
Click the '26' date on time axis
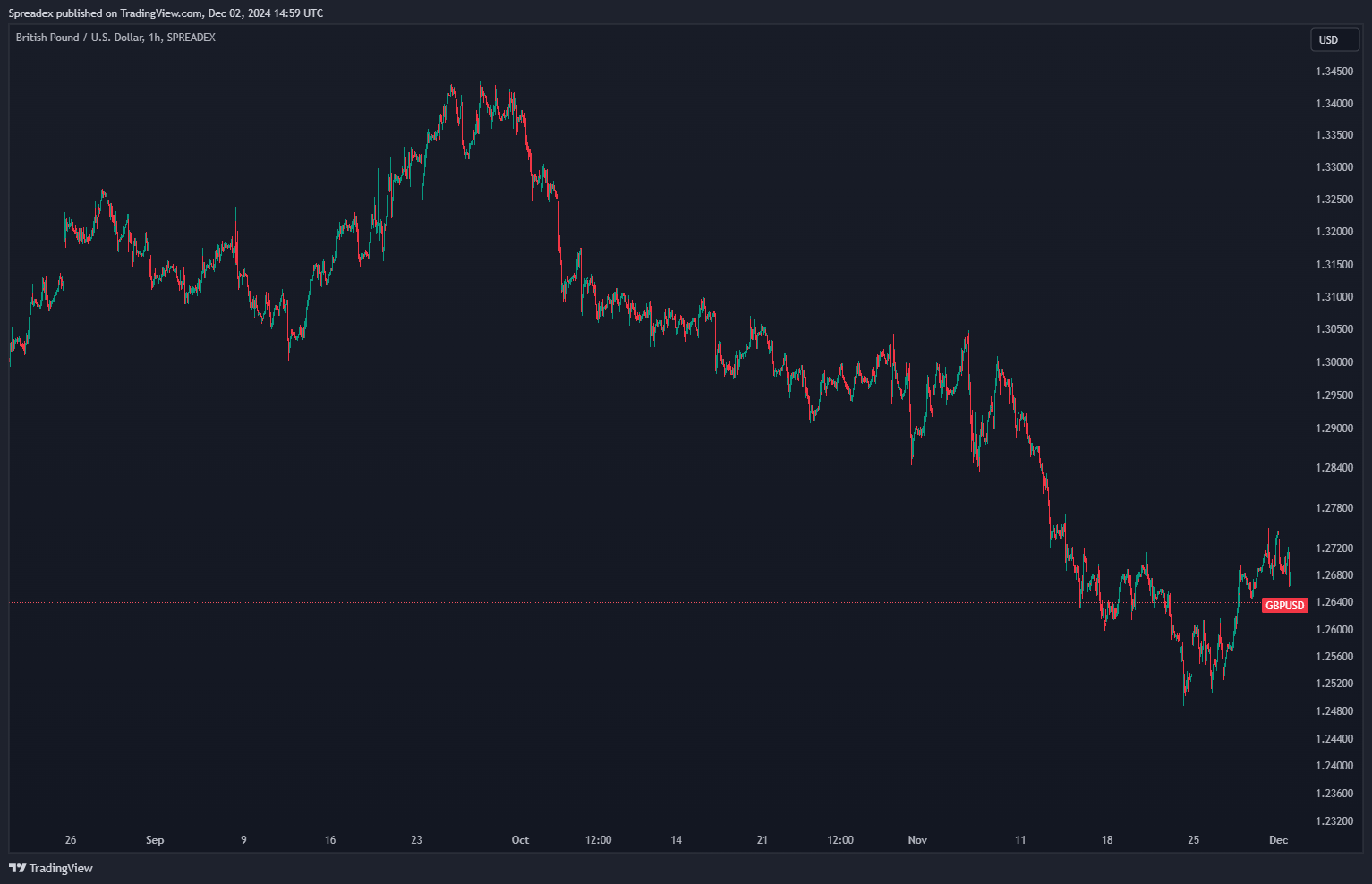coord(71,840)
